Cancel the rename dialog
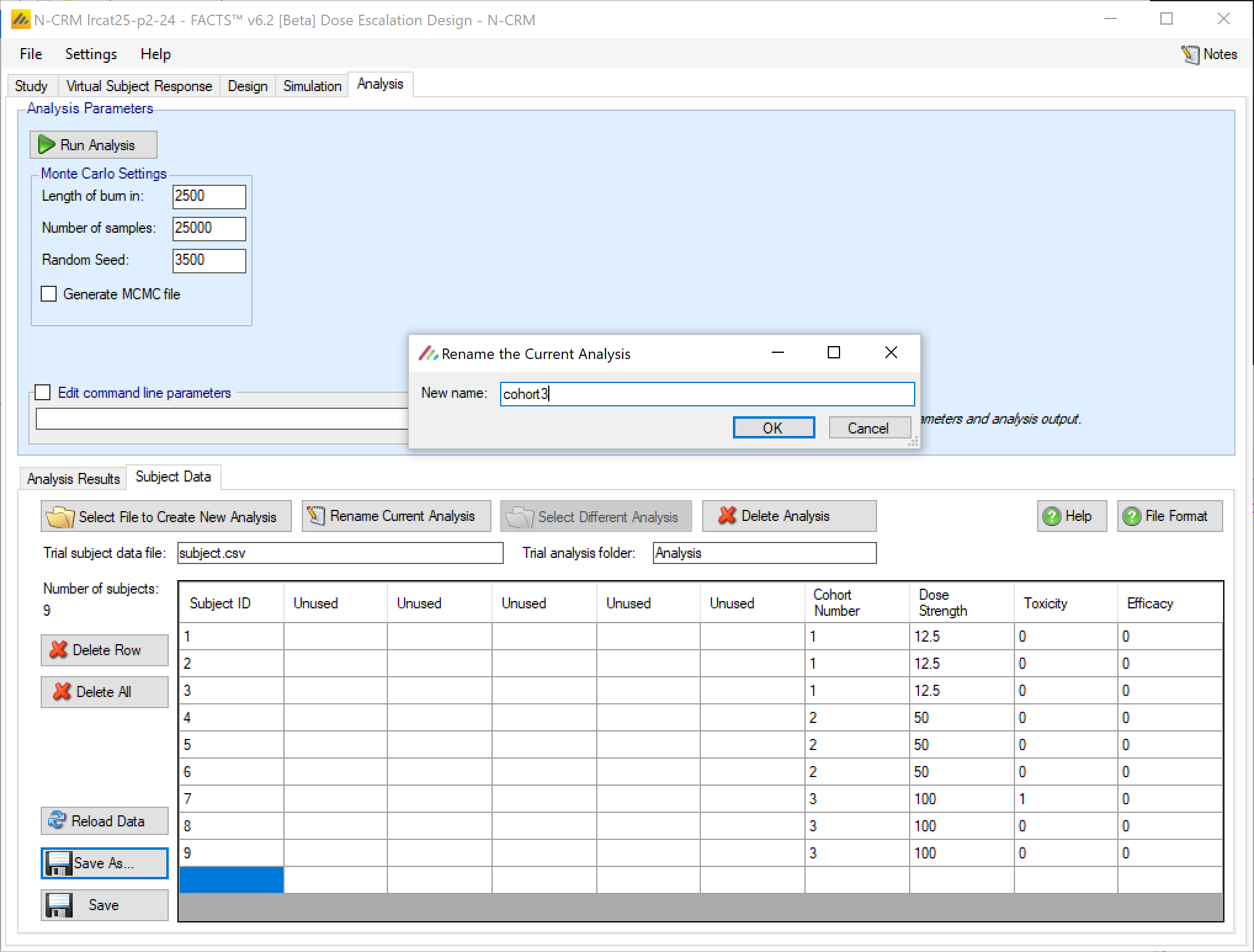The height and width of the screenshot is (952, 1254). 868,427
